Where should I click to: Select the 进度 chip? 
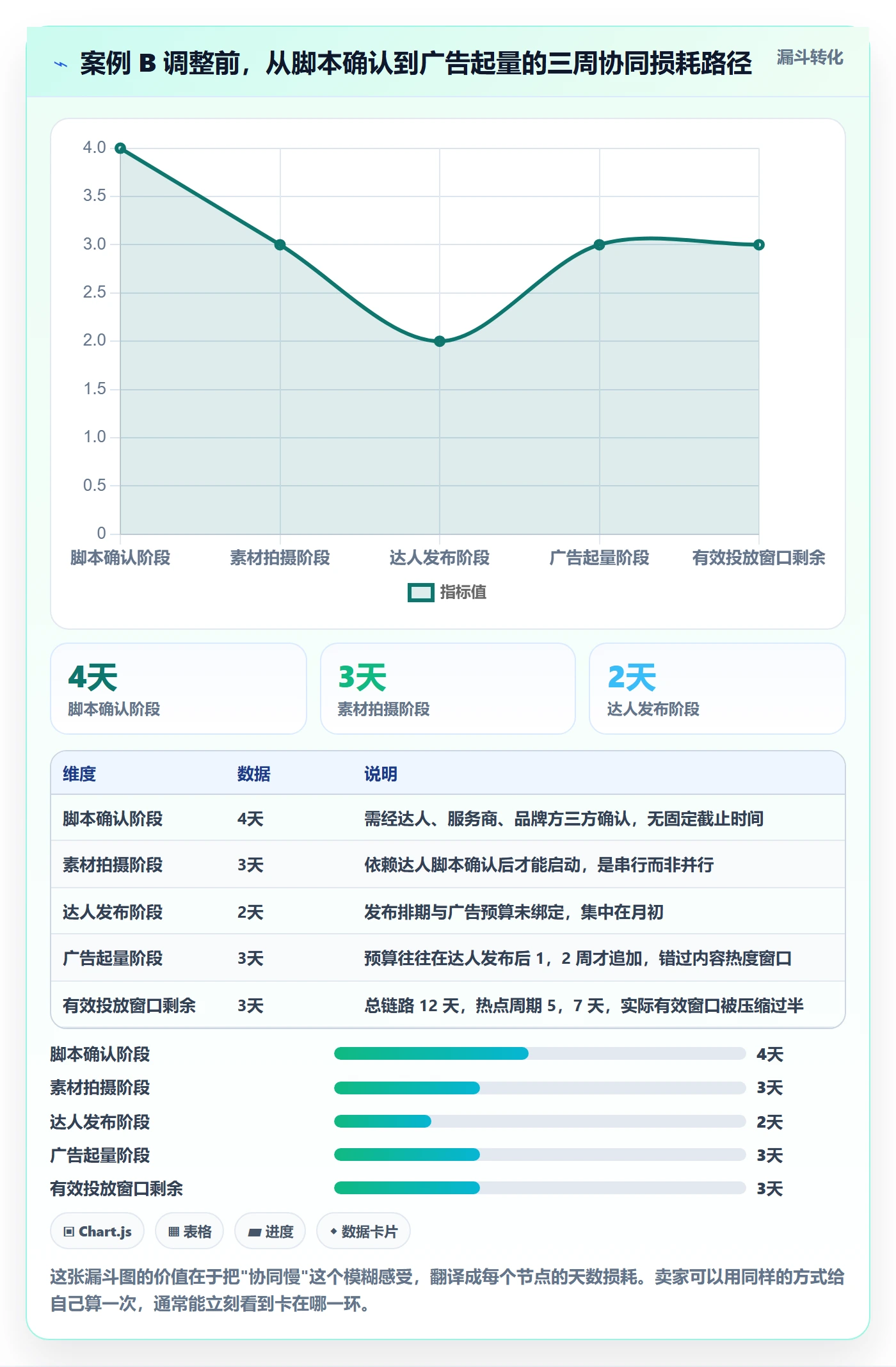pos(270,1231)
